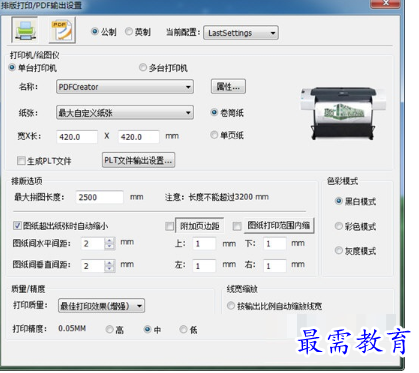Enable 生成PLT文件 checkbox

coord(21,161)
